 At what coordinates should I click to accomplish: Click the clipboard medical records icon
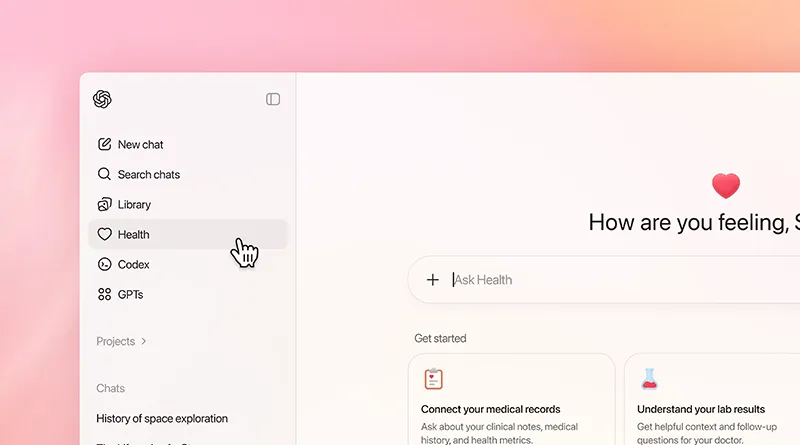coord(433,379)
